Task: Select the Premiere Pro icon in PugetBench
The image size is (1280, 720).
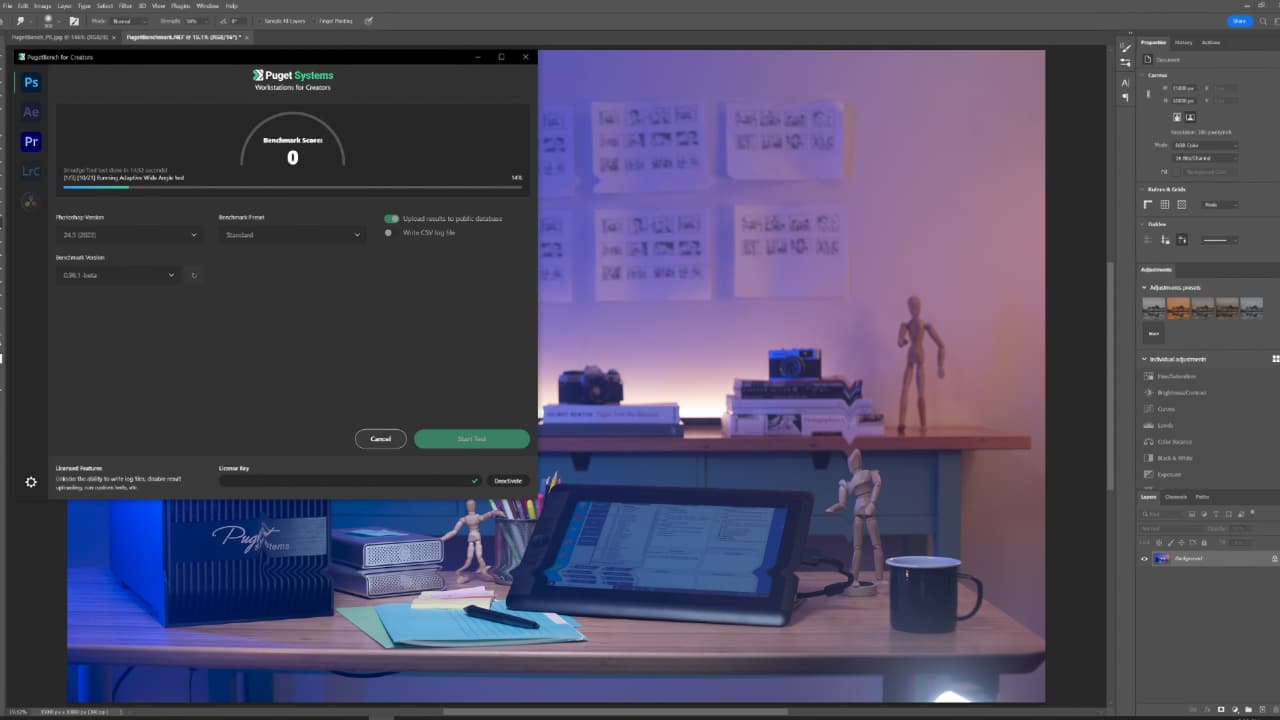Action: (x=31, y=142)
